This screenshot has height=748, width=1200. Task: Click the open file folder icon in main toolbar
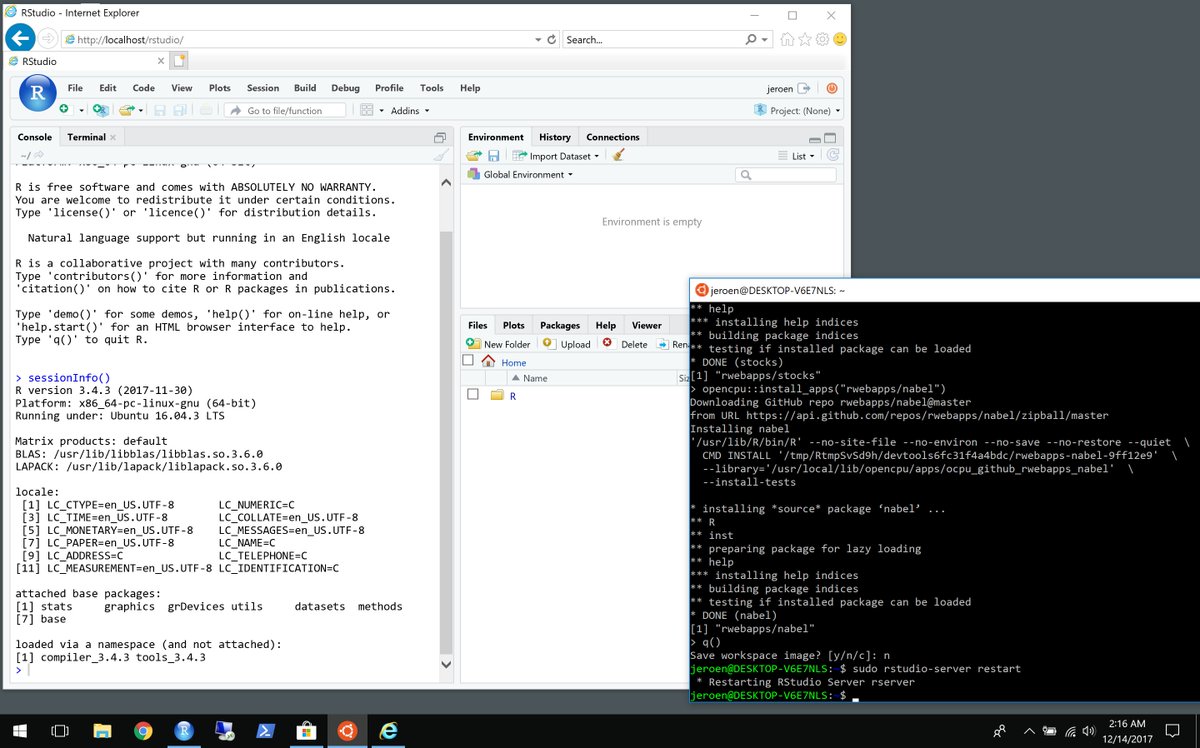coord(126,110)
